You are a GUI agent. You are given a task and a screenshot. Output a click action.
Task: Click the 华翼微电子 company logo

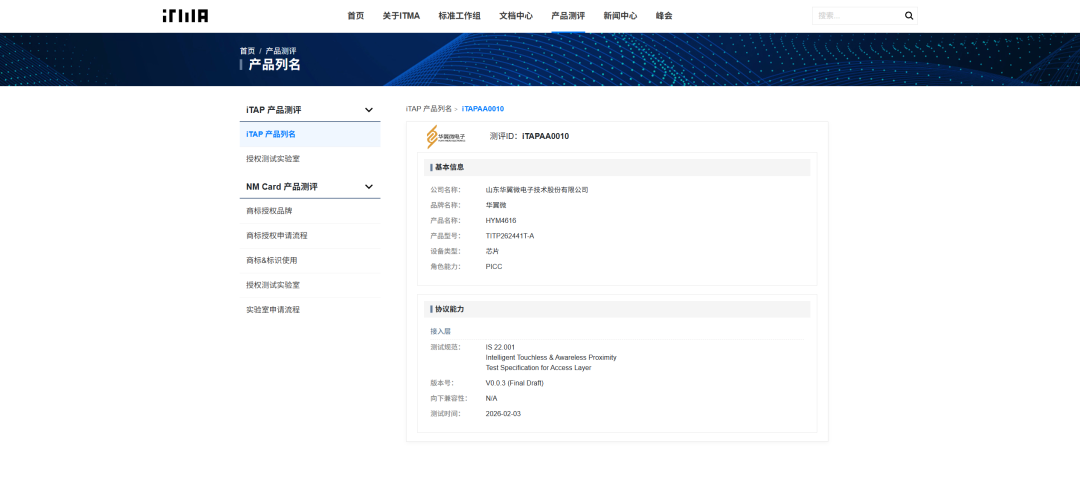pyautogui.click(x=445, y=136)
